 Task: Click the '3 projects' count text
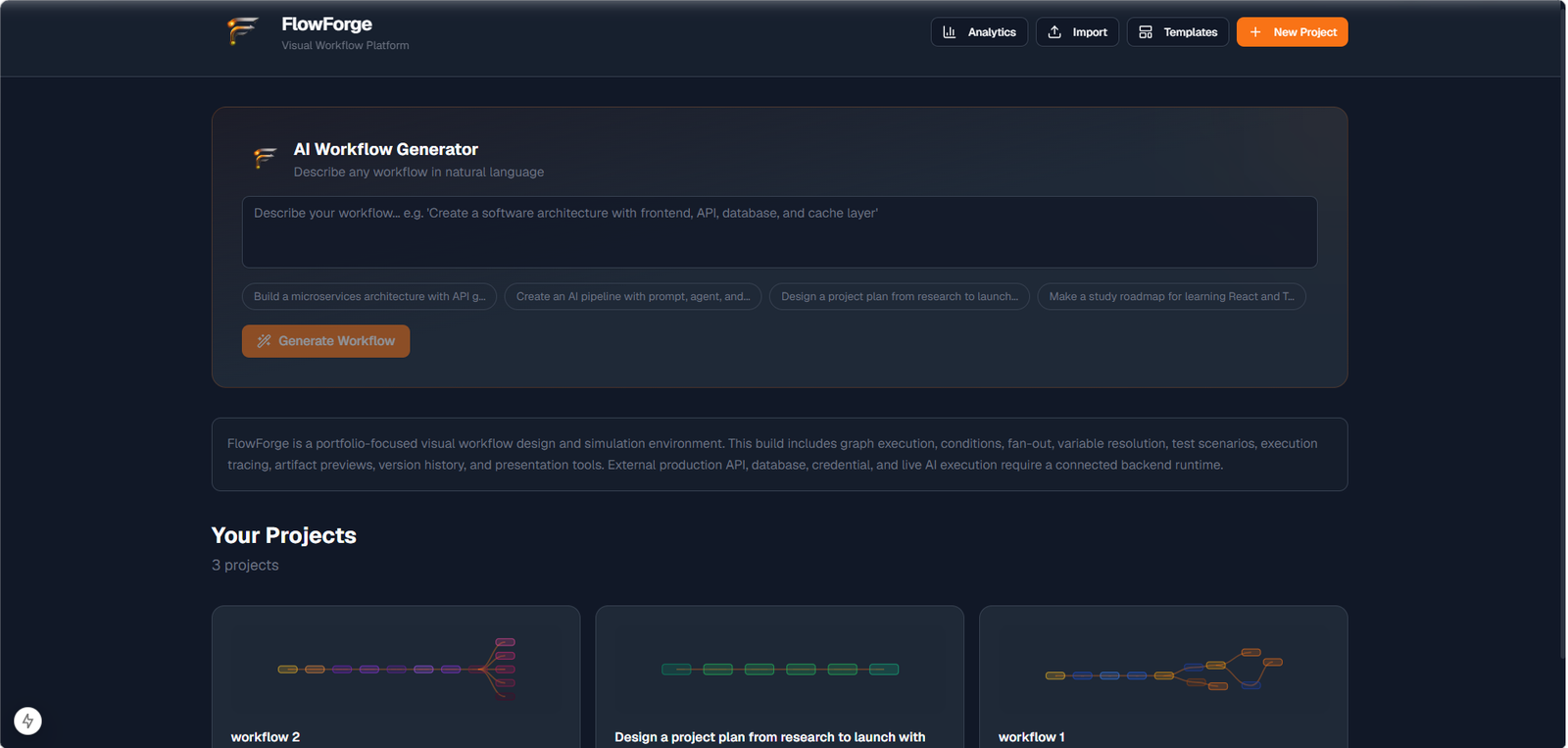click(245, 565)
